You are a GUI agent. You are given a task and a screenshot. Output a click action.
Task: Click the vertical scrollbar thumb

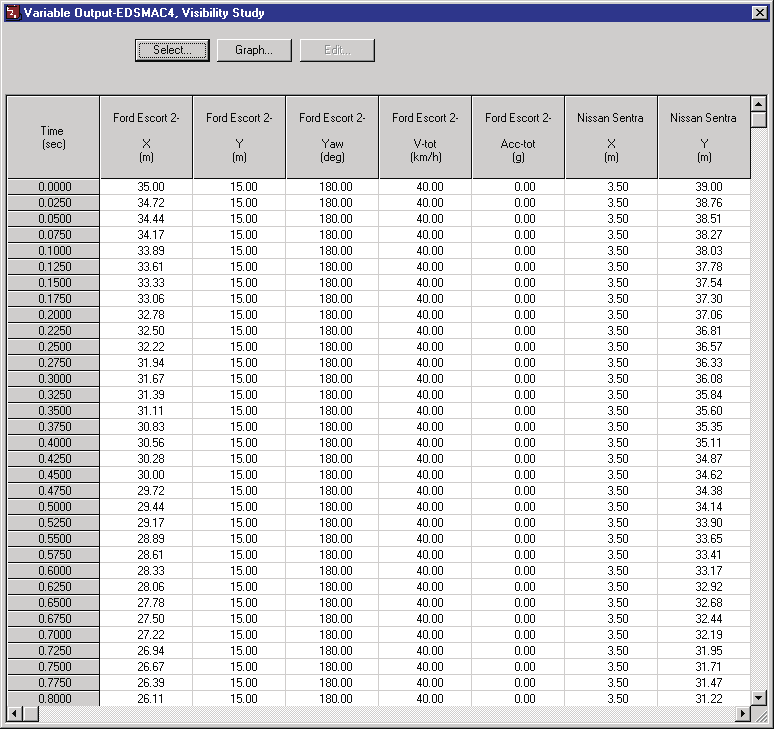point(758,119)
